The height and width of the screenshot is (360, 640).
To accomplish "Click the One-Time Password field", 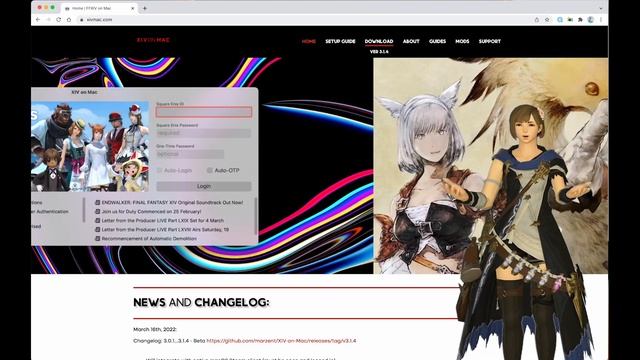I will point(190,154).
